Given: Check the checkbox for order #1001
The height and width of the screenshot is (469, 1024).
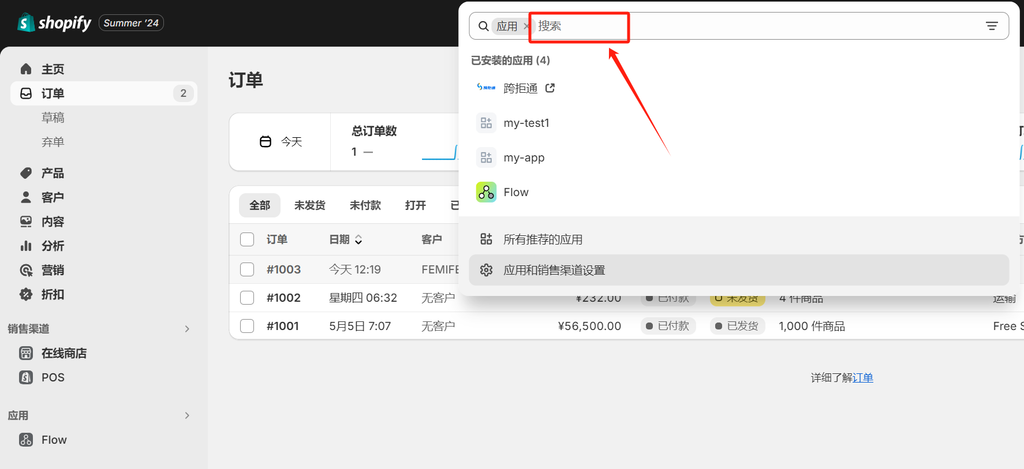Looking at the screenshot, I should pos(247,326).
